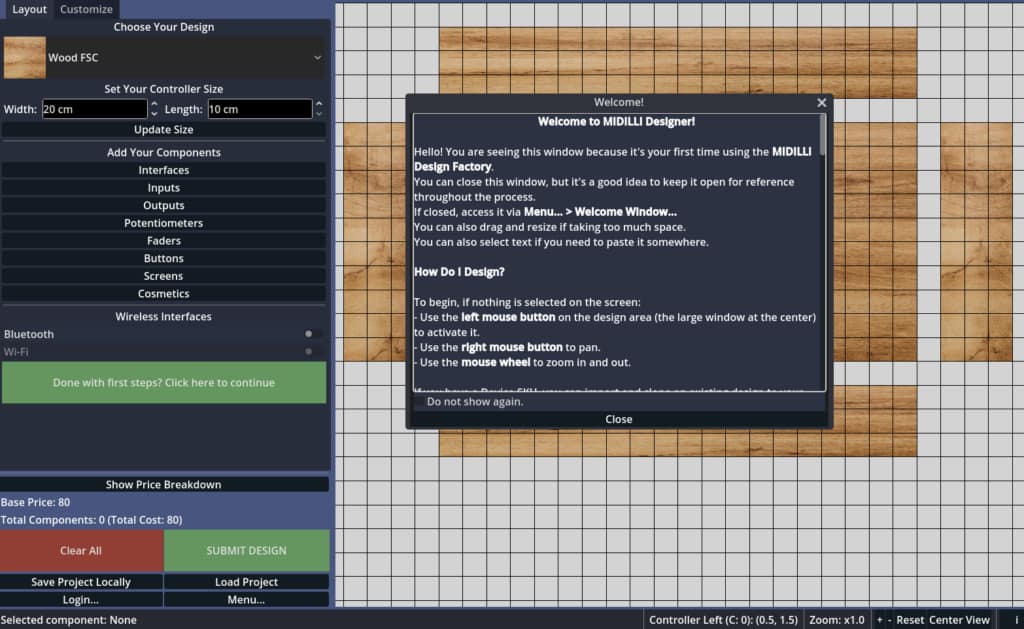Expand the Outputs components section
This screenshot has height=629, width=1024.
coord(163,205)
